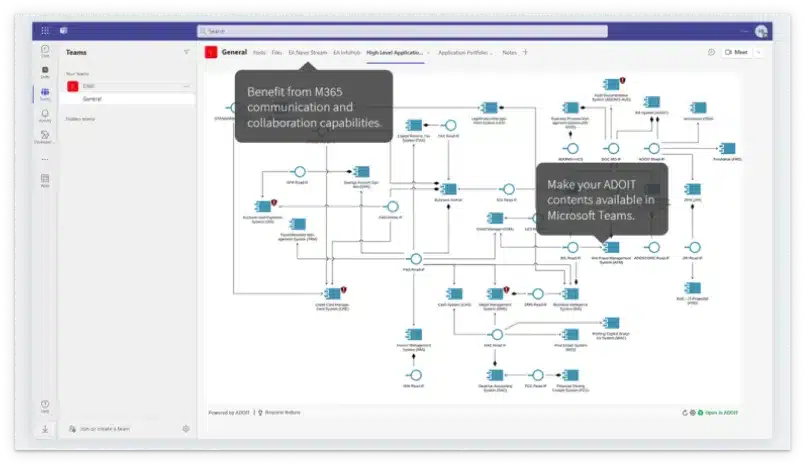Open Help in left rail
The width and height of the screenshot is (806, 467).
[x=45, y=406]
